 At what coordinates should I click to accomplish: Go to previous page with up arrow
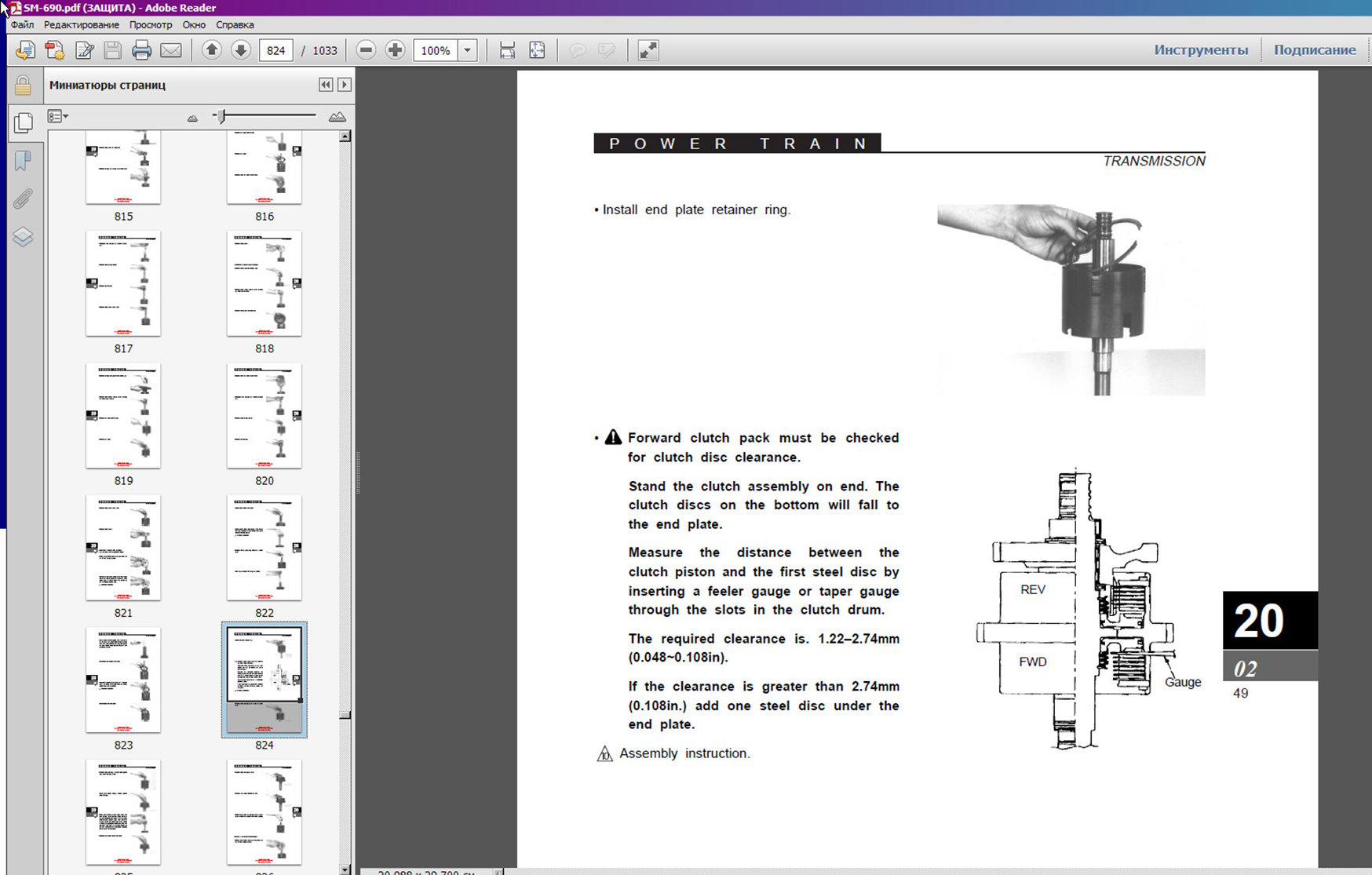(x=211, y=50)
